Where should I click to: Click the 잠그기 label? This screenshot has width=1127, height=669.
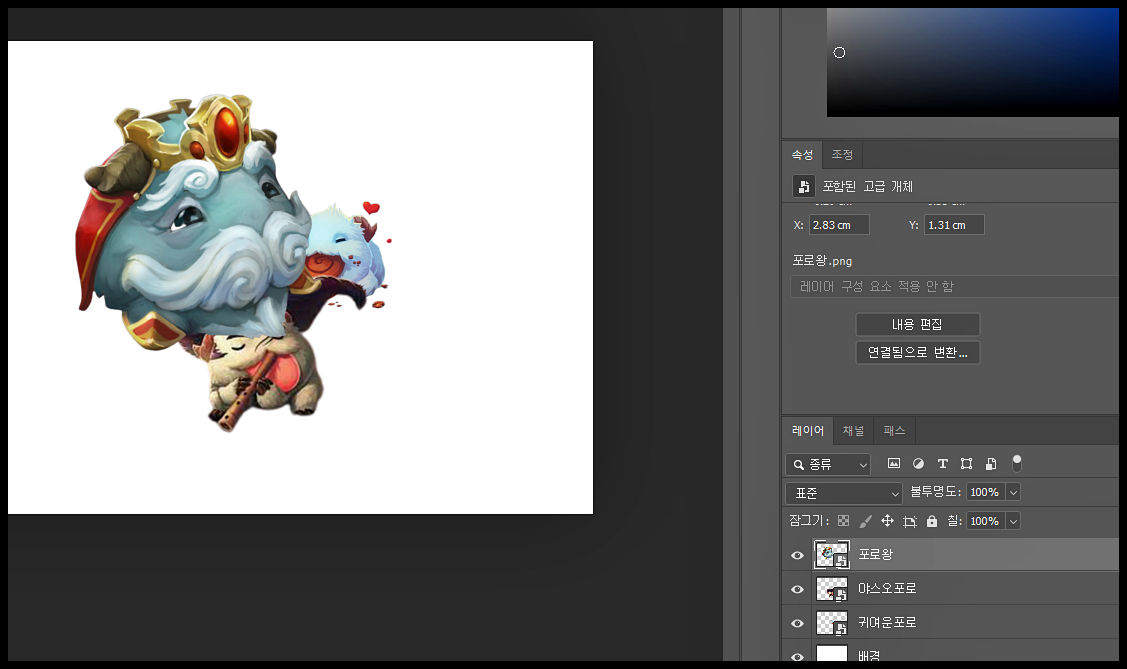809,520
